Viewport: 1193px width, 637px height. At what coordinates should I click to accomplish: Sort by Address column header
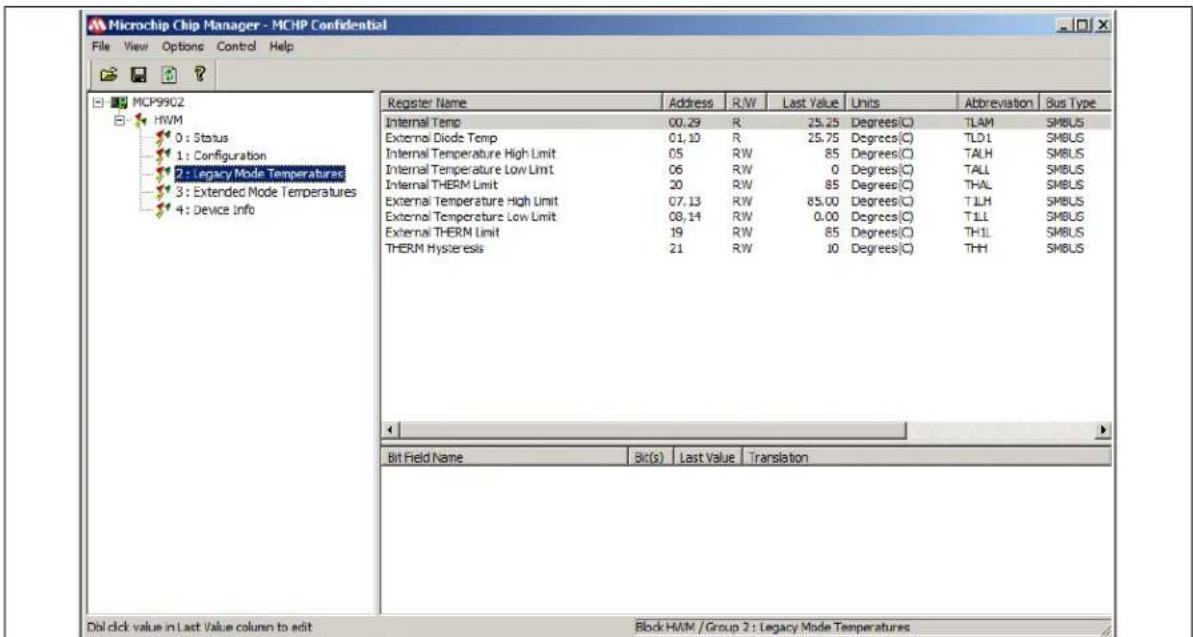(x=692, y=103)
